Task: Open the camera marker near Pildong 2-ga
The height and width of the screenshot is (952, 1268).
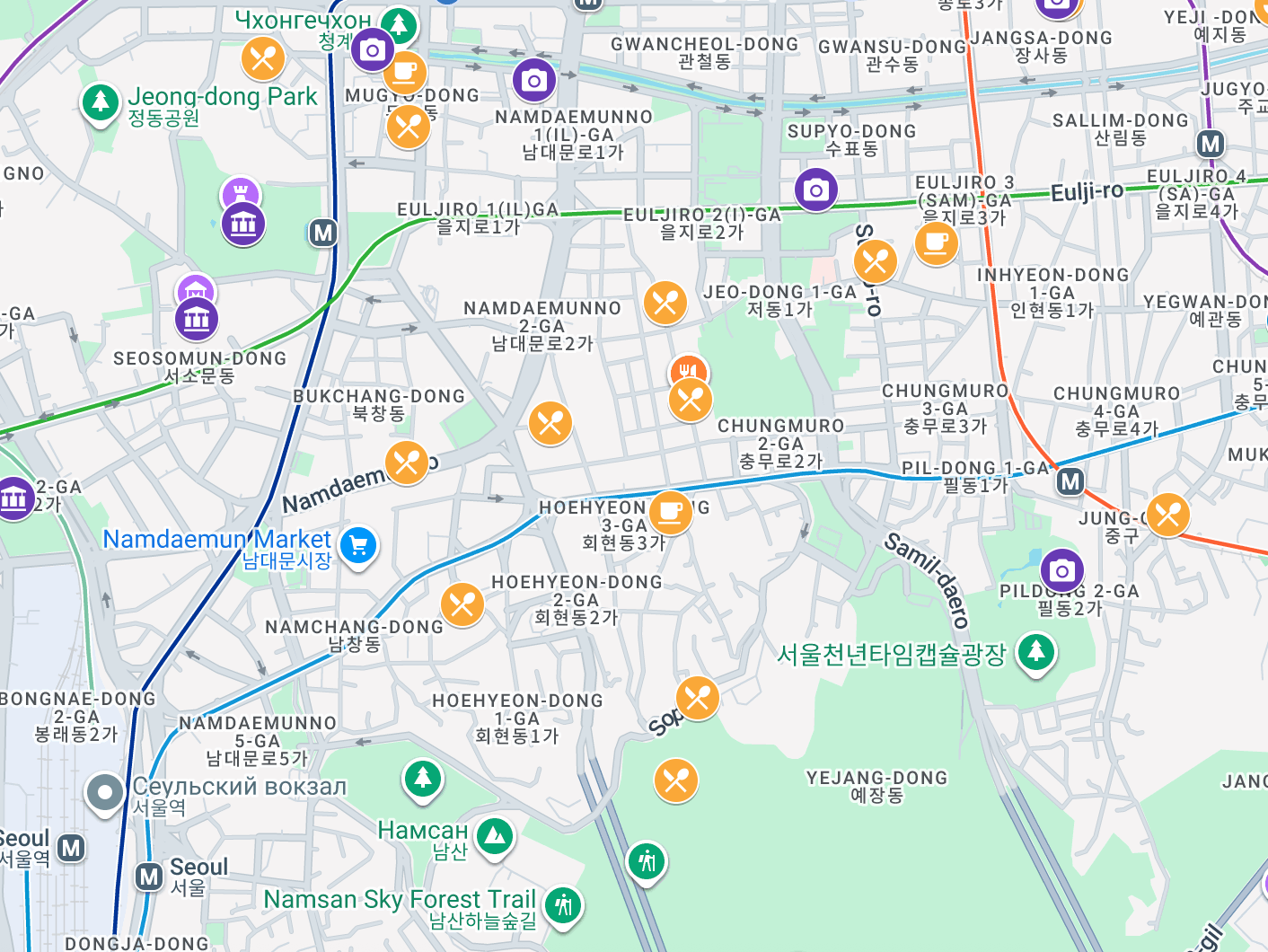Action: (1061, 570)
